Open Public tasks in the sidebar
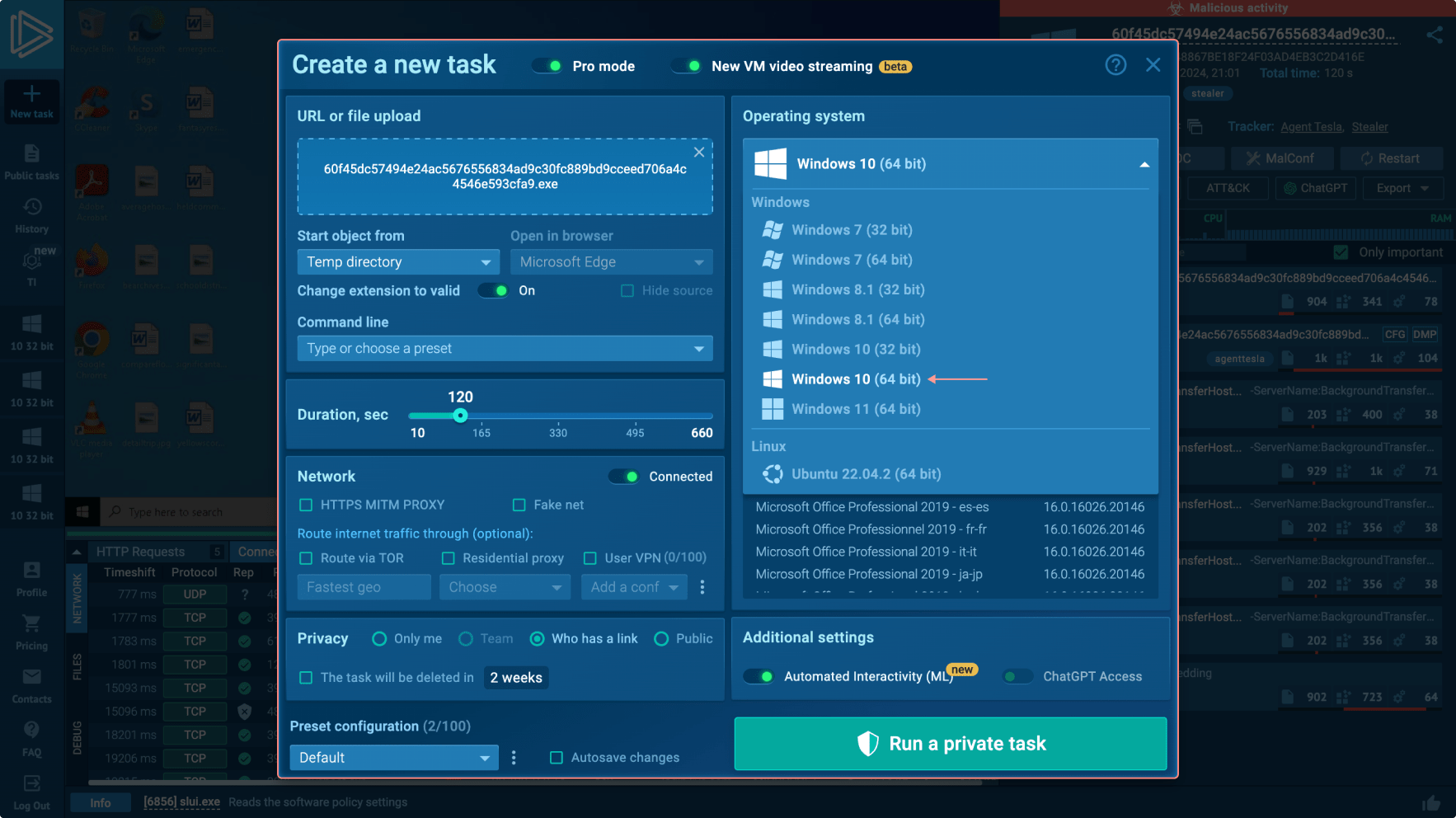This screenshot has width=1456, height=818. pyautogui.click(x=31, y=162)
